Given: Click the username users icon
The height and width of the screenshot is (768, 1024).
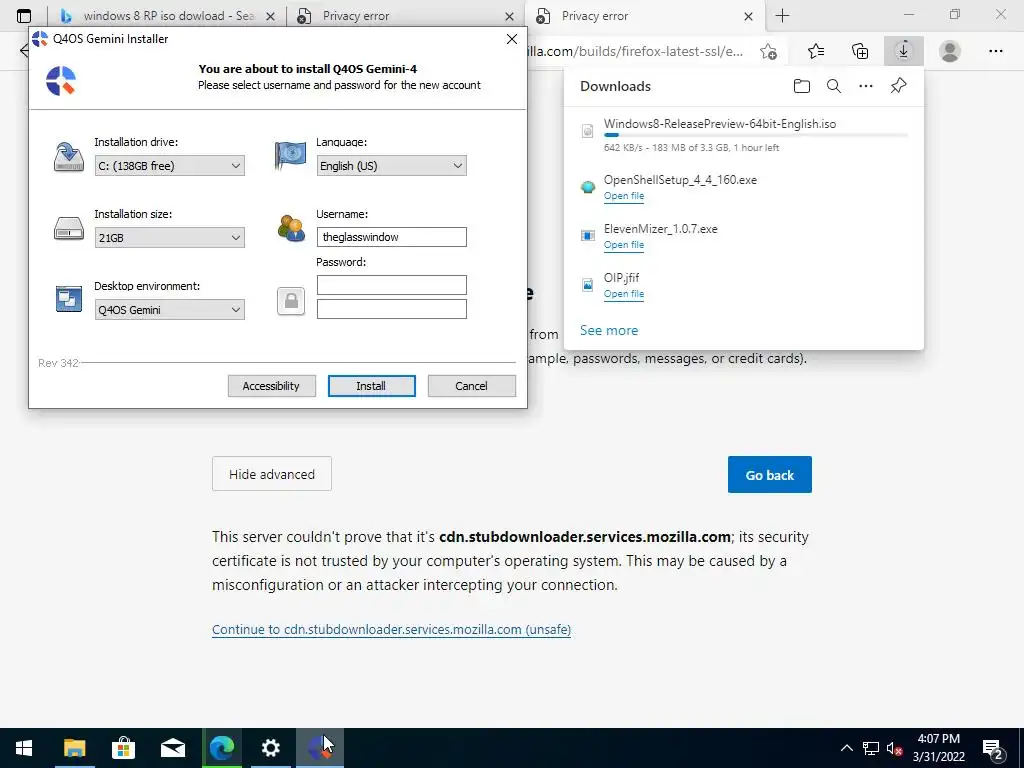Looking at the screenshot, I should coord(291,229).
